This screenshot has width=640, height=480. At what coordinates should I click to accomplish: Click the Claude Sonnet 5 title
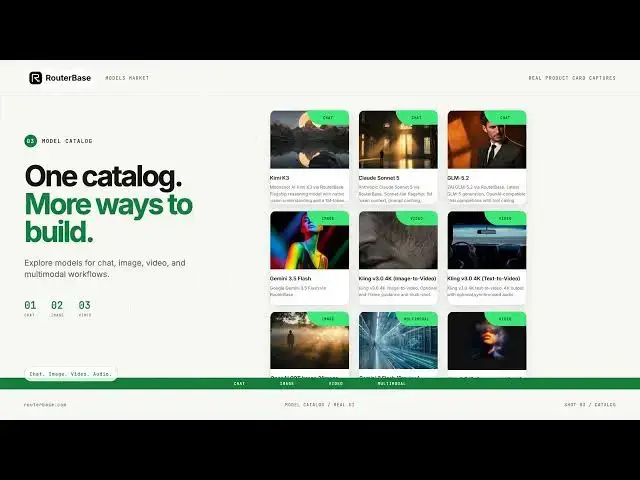pos(379,178)
